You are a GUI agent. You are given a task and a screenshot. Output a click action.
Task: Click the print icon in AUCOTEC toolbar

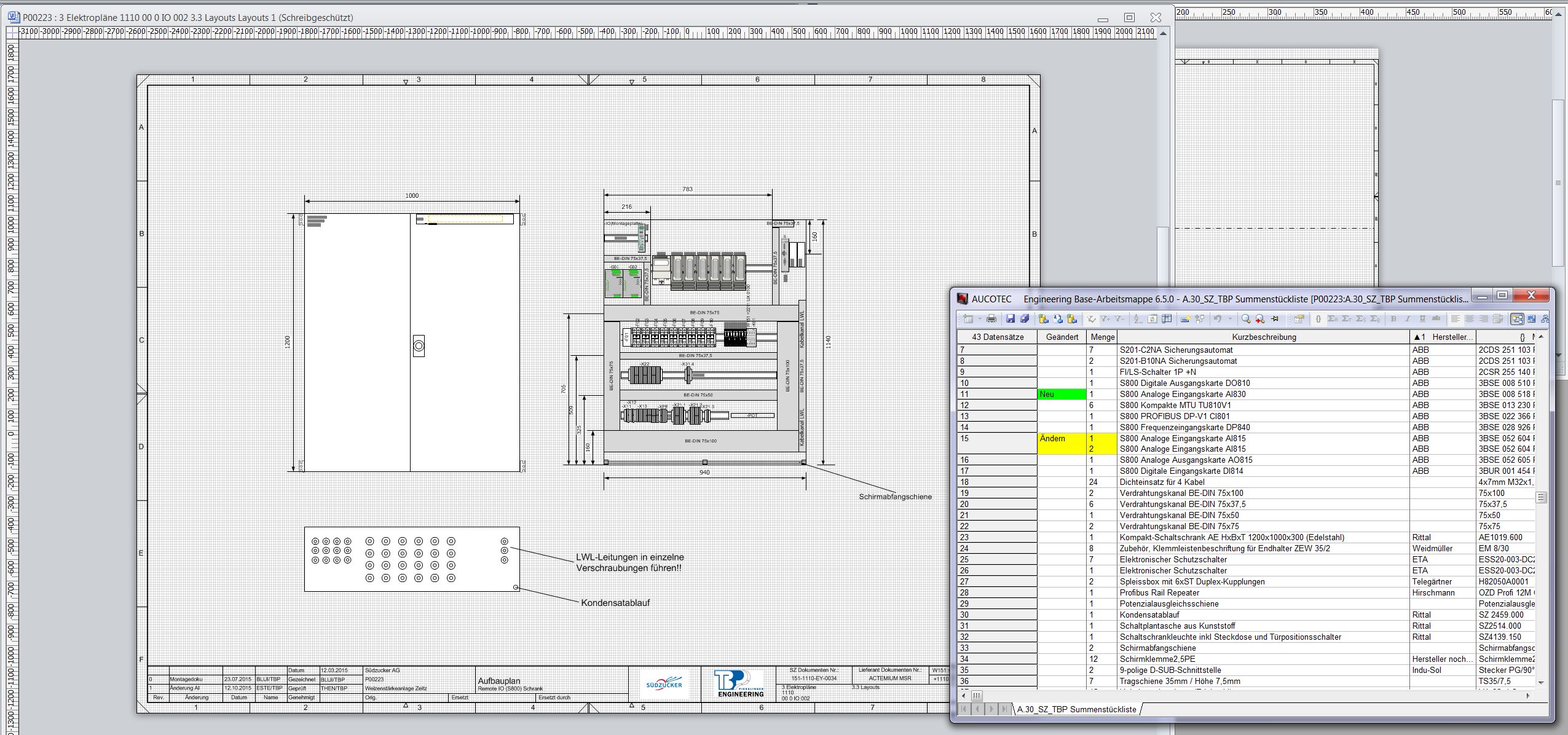(991, 319)
